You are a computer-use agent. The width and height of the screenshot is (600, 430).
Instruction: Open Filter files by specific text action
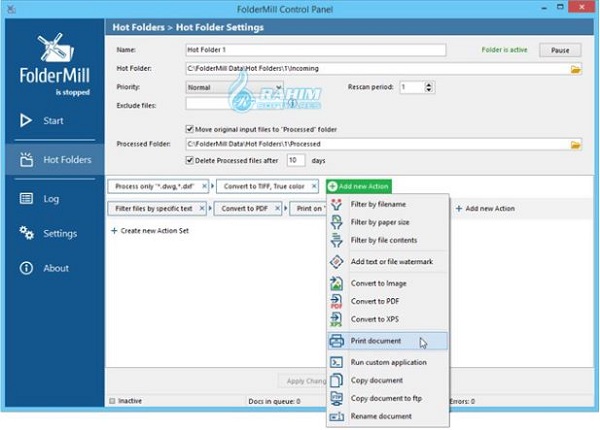154,208
